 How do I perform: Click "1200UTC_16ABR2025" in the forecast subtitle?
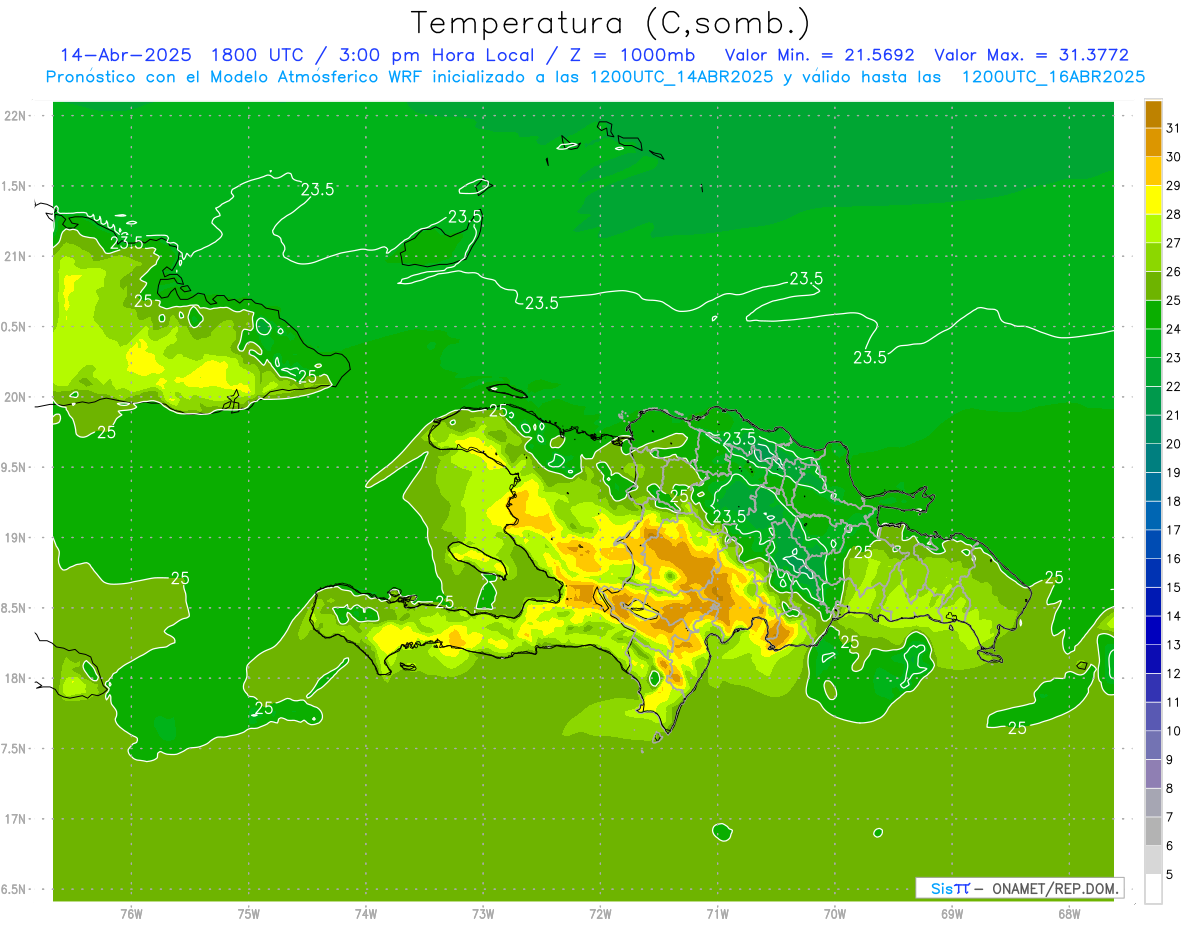click(1053, 77)
